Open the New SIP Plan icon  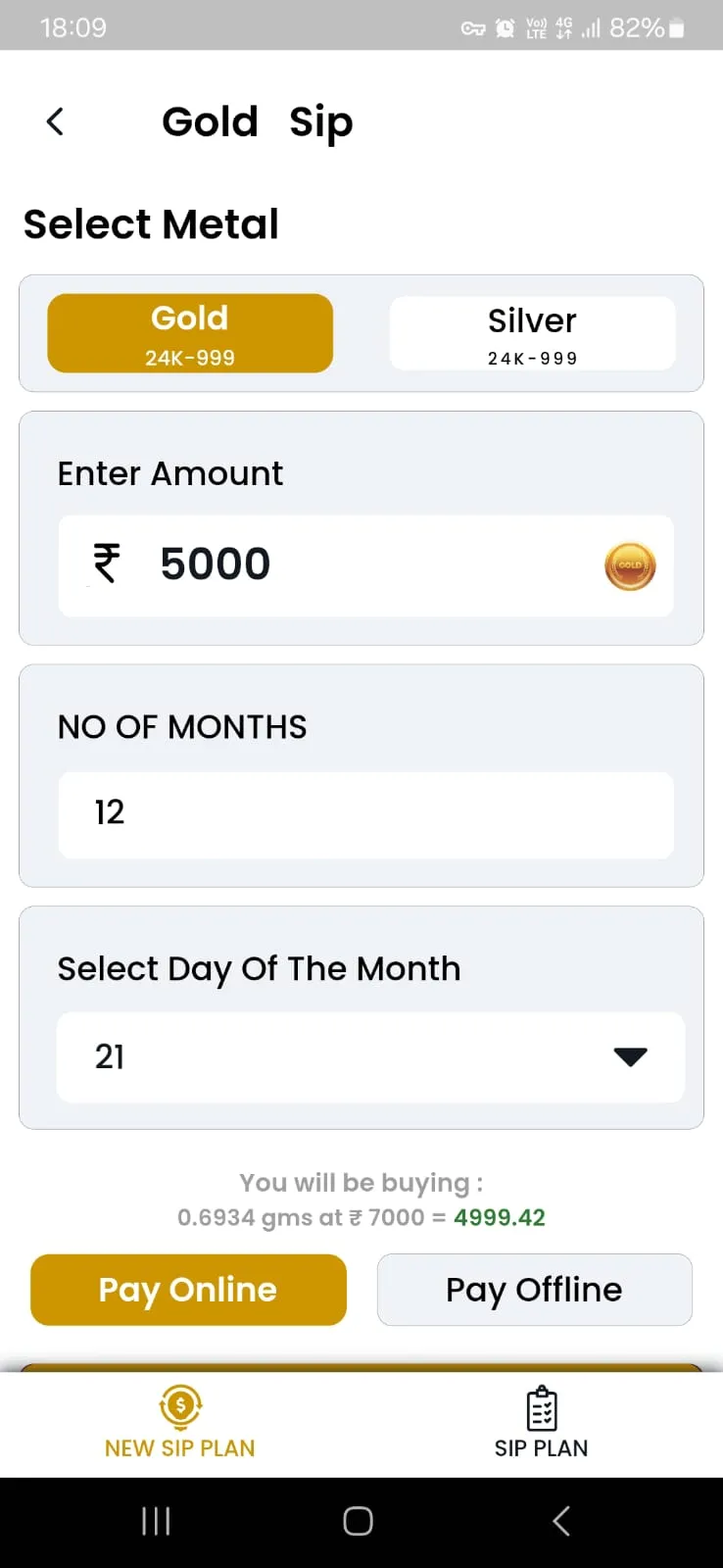coord(180,1407)
